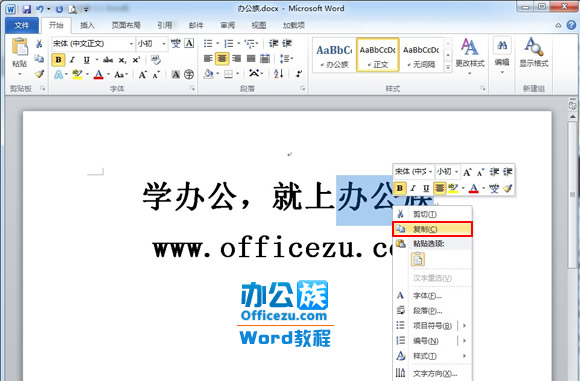Viewport: 580px width, 381px height.
Task: Click the Sort A-Z icon in ribbon
Action: click(278, 74)
